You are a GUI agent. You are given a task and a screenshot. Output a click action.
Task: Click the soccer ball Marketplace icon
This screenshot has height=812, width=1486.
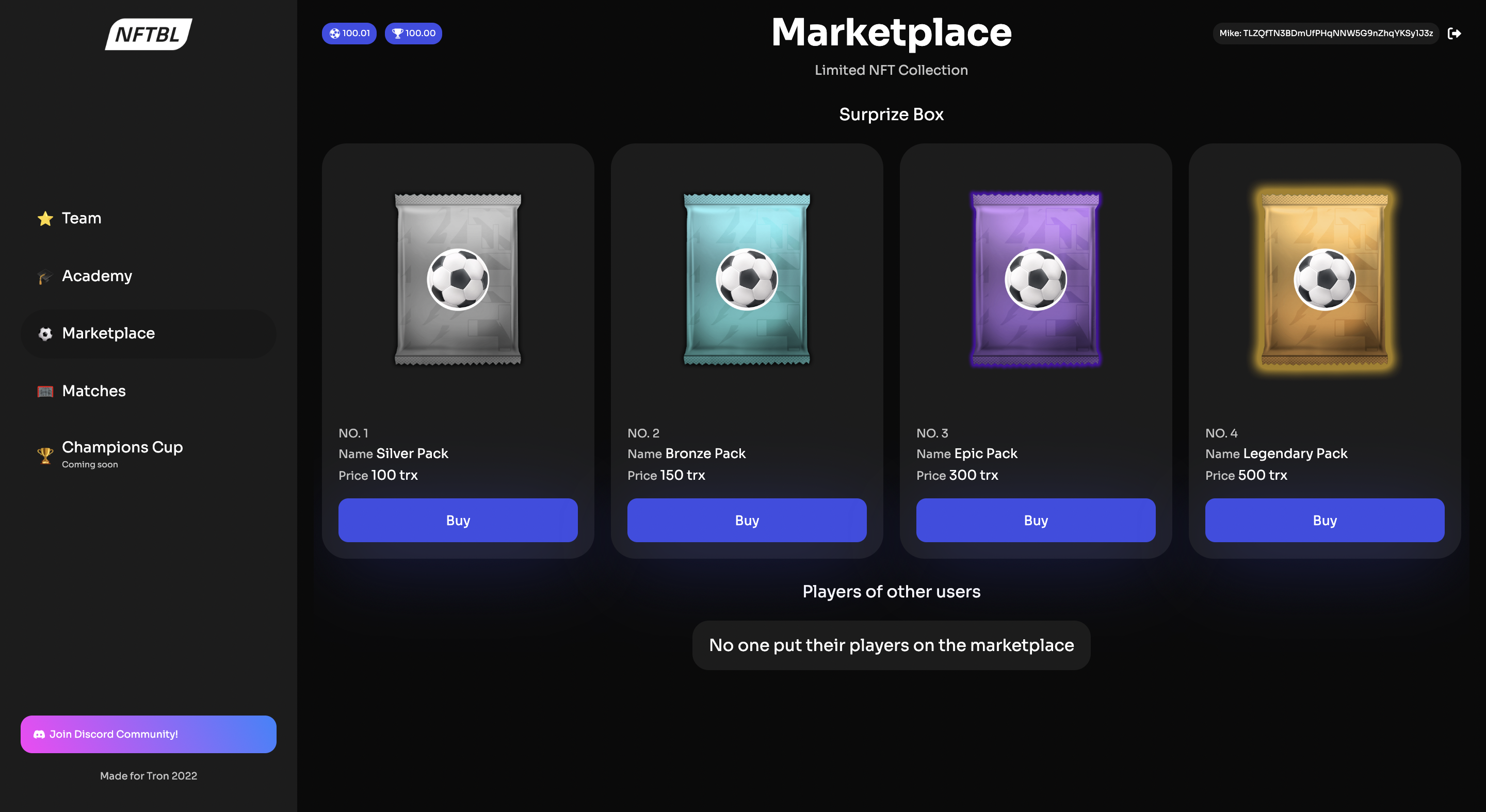45,334
